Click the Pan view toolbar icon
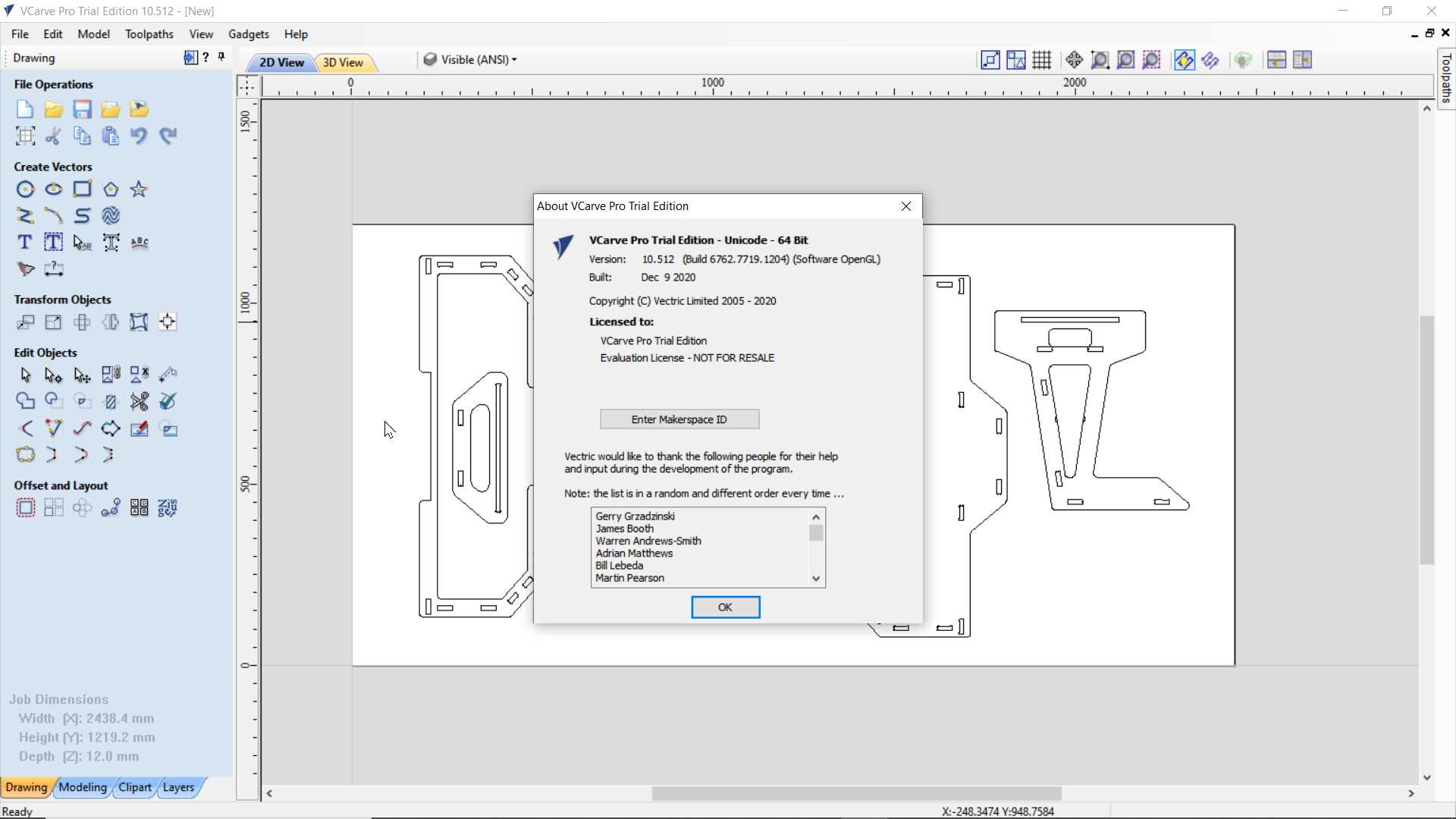1456x819 pixels. point(1074,60)
